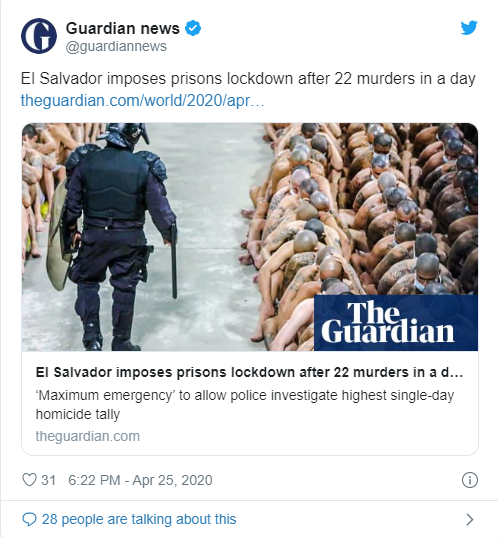This screenshot has width=498, height=538.
Task: Click the speech bubble reply icon
Action: point(29,519)
